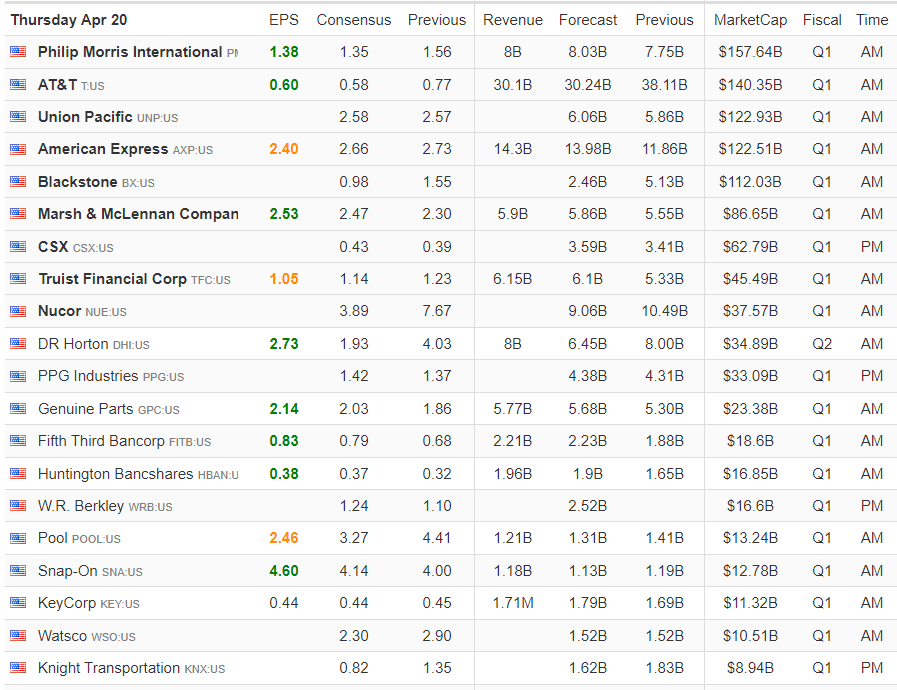Image resolution: width=897 pixels, height=690 pixels.
Task: Open the Philip Morris International company link
Action: 129,52
